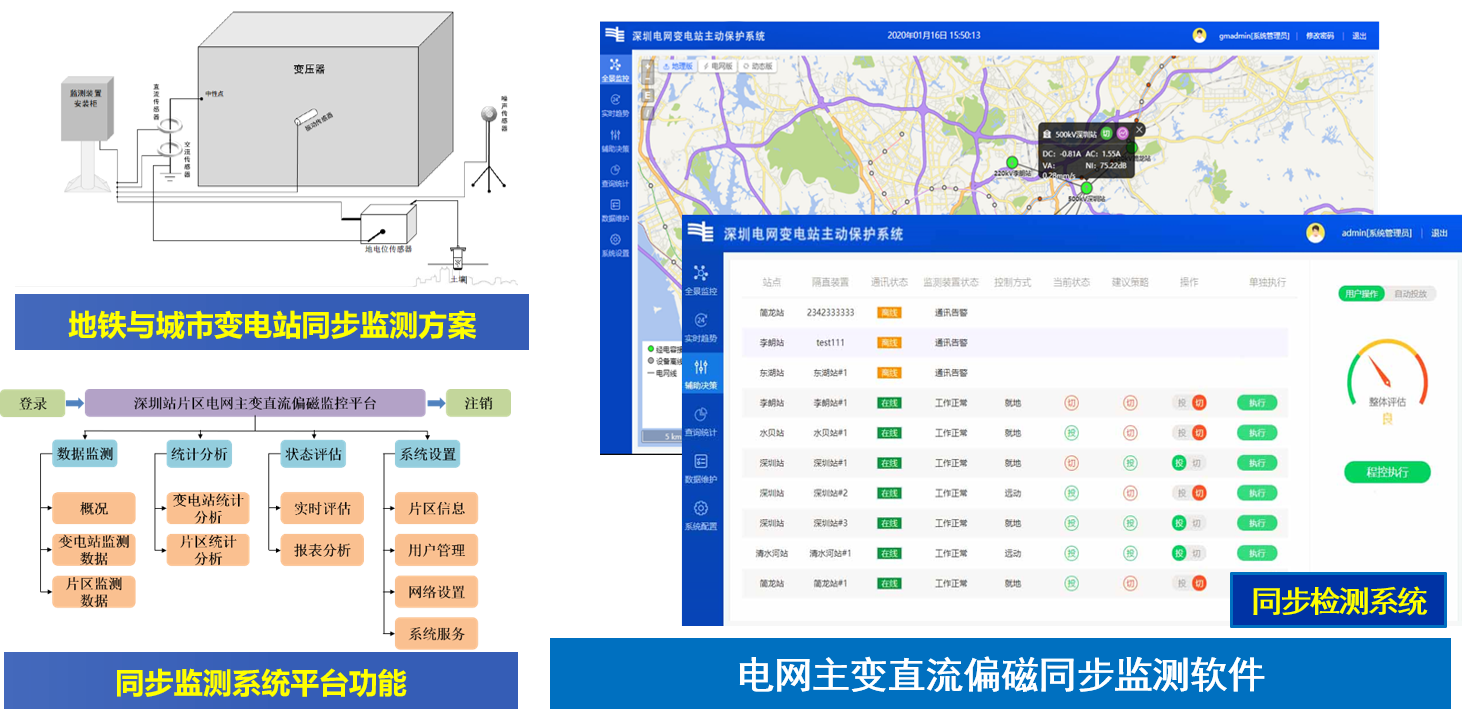1462x718 pixels.
Task: Click 修改密码 link in top bar
Action: 1319,36
